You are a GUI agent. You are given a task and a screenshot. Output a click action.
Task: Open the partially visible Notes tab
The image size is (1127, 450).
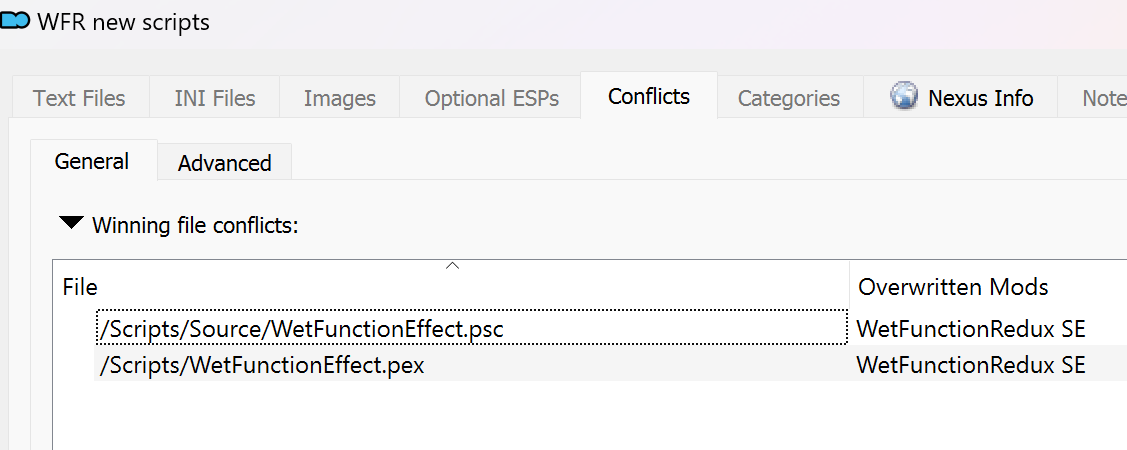1092,97
